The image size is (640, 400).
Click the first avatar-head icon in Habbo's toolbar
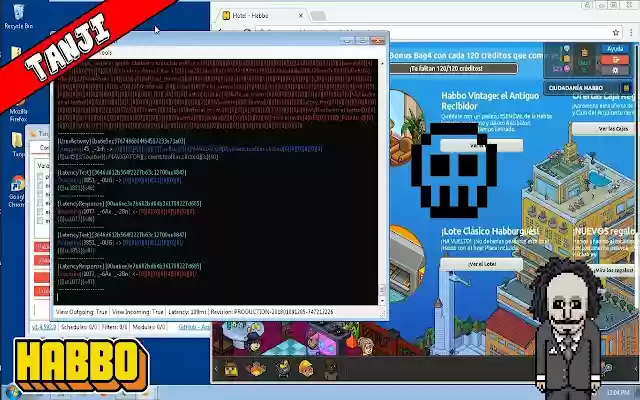pos(231,369)
